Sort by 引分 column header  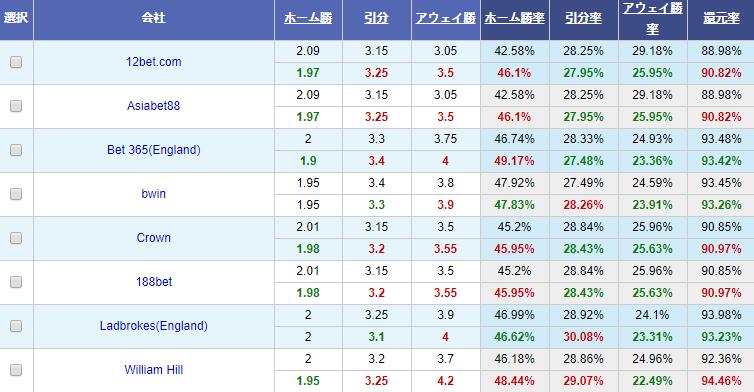coord(376,18)
